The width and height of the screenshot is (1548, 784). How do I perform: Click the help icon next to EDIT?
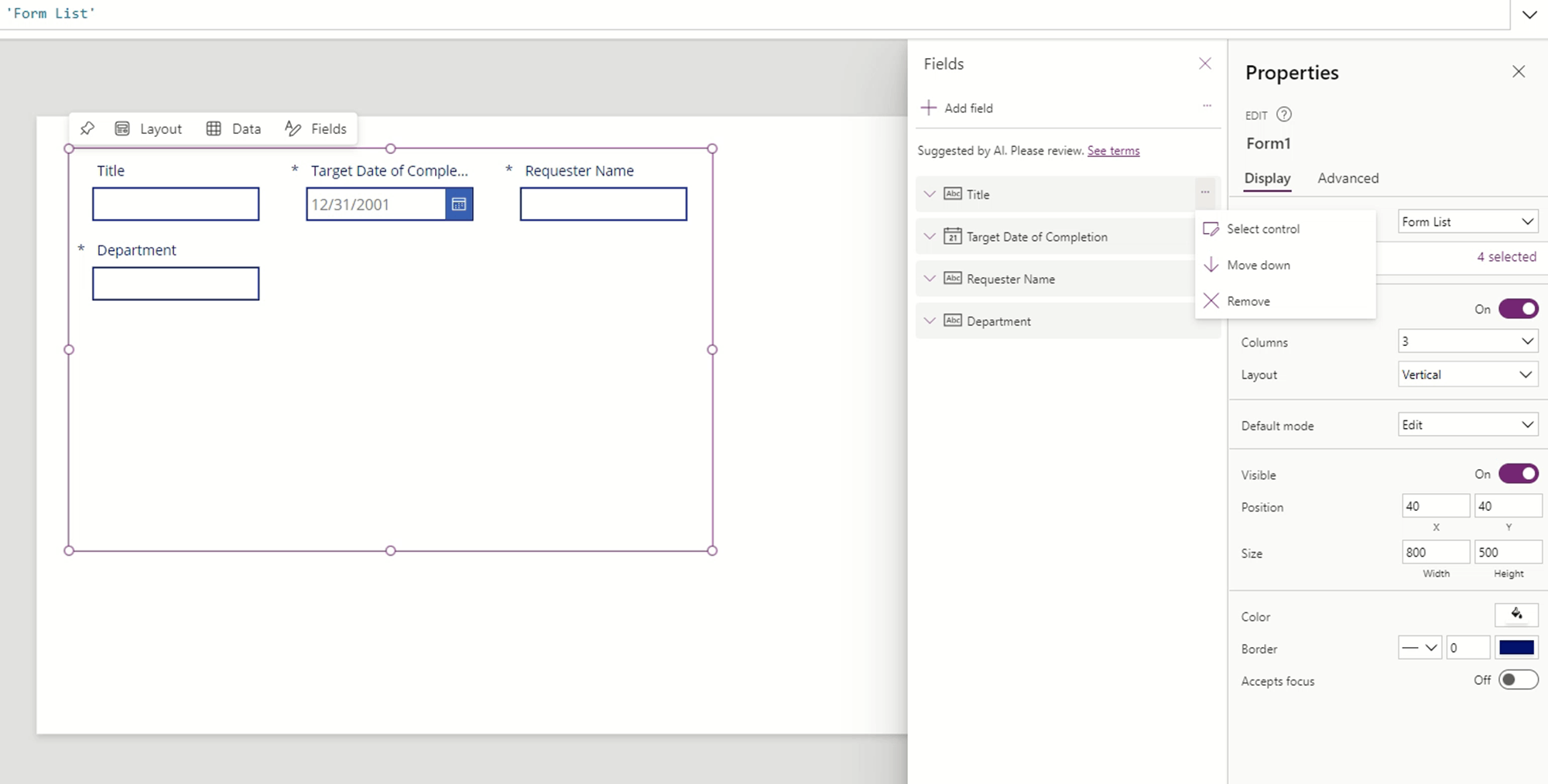(x=1284, y=115)
